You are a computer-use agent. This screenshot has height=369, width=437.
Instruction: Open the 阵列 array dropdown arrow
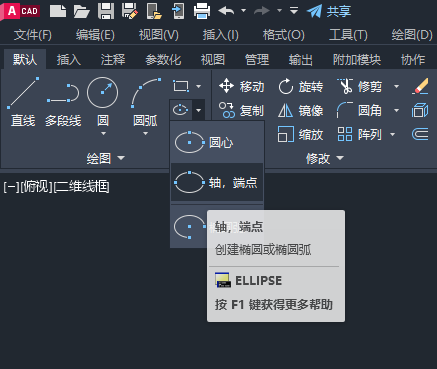(392, 134)
